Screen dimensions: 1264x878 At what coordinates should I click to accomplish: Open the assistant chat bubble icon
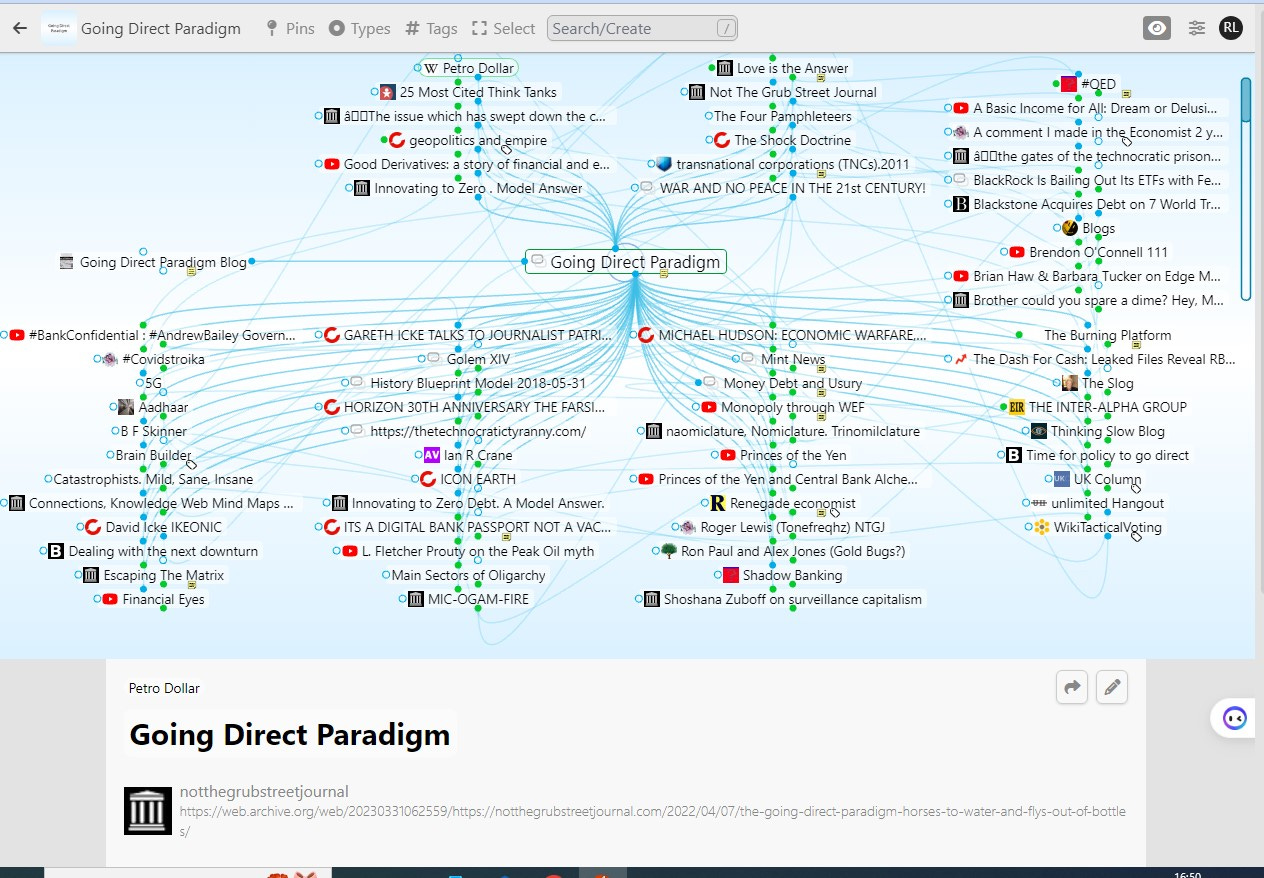tap(1234, 718)
